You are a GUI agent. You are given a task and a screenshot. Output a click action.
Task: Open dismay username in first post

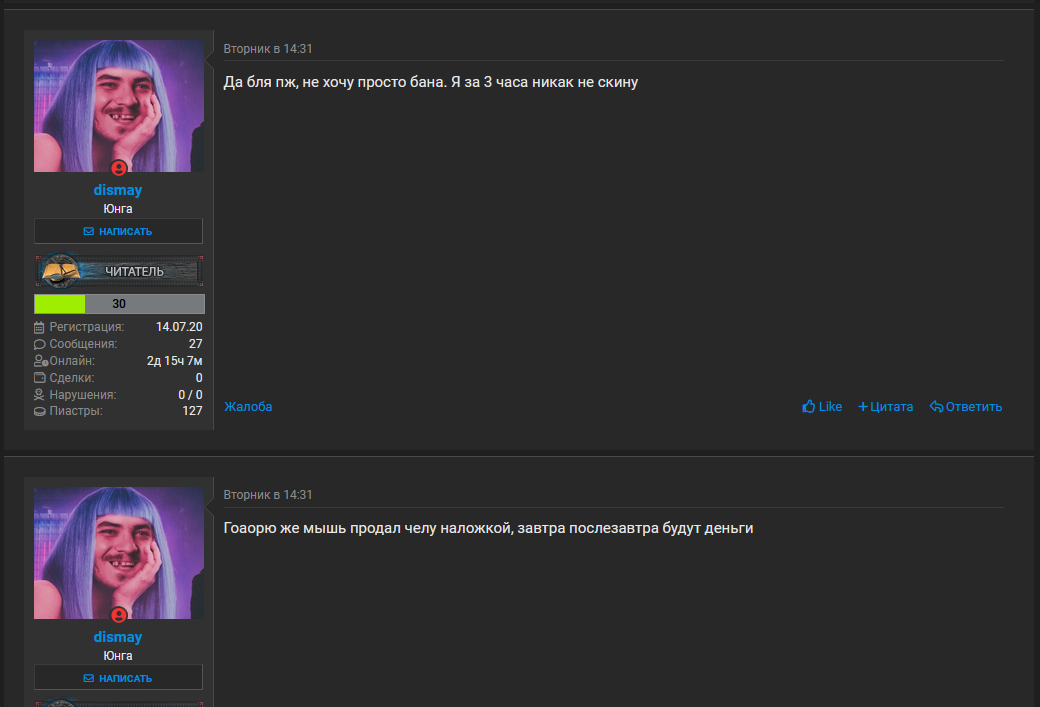point(118,190)
